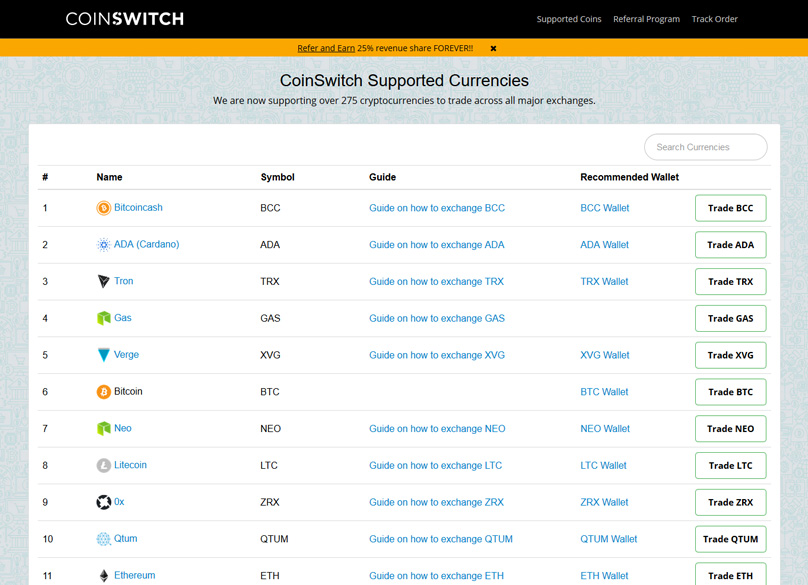Open Bitcoincash currency link
The image size is (808, 585).
pyautogui.click(x=138, y=207)
